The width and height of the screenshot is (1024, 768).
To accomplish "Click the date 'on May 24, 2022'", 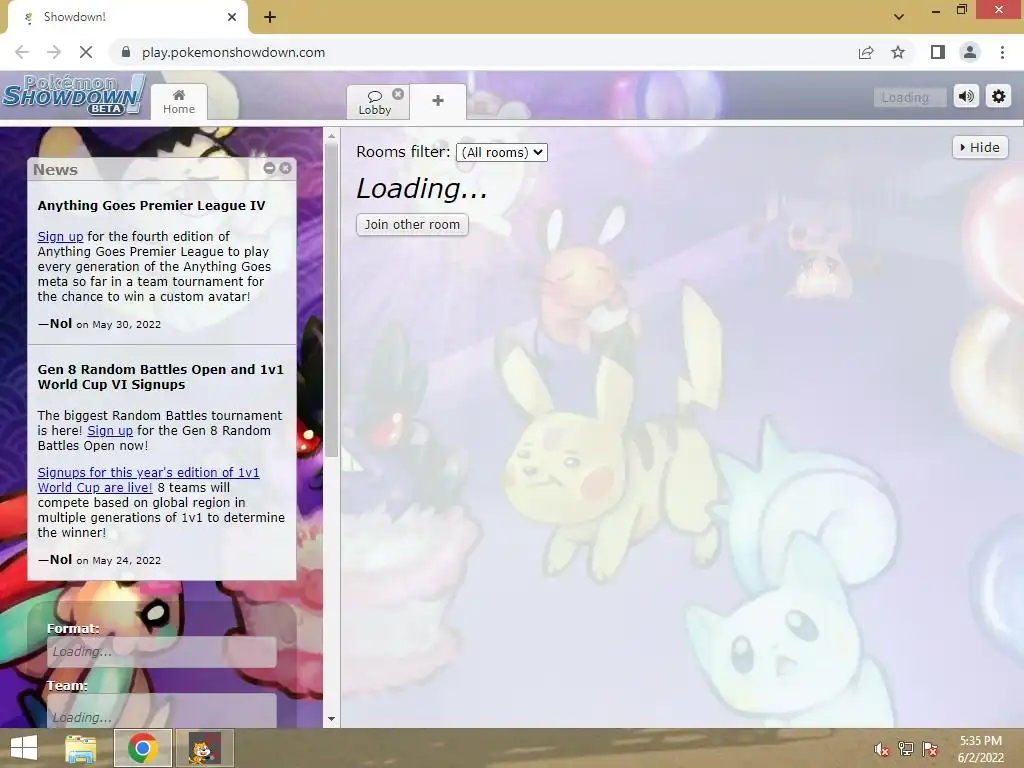I will [118, 560].
